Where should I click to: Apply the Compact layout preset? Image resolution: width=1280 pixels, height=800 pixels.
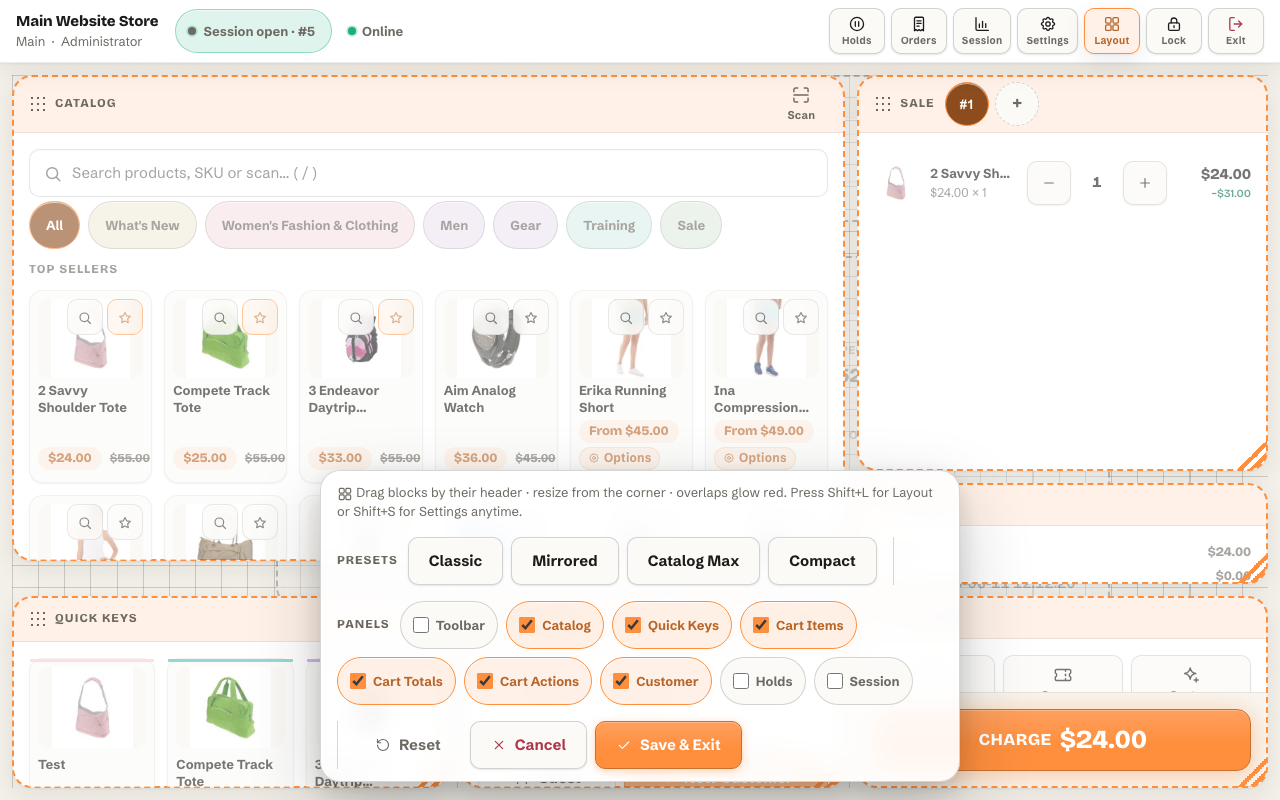click(822, 561)
